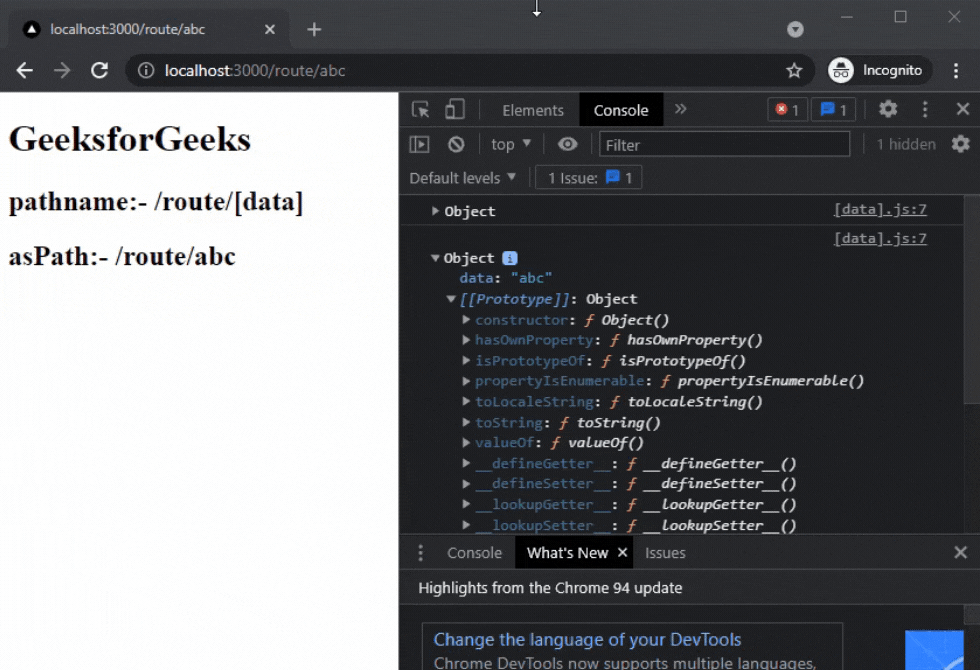Screen dimensions: 980x670
Task: Switch to the Elements tab
Action: click(x=532, y=110)
